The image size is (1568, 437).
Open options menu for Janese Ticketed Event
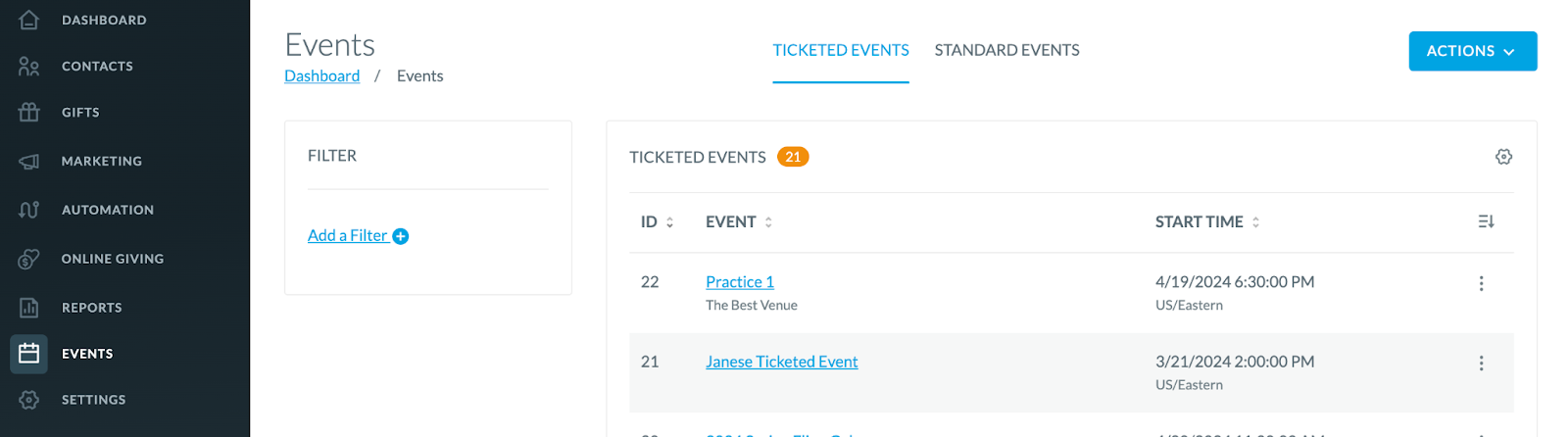(1481, 363)
